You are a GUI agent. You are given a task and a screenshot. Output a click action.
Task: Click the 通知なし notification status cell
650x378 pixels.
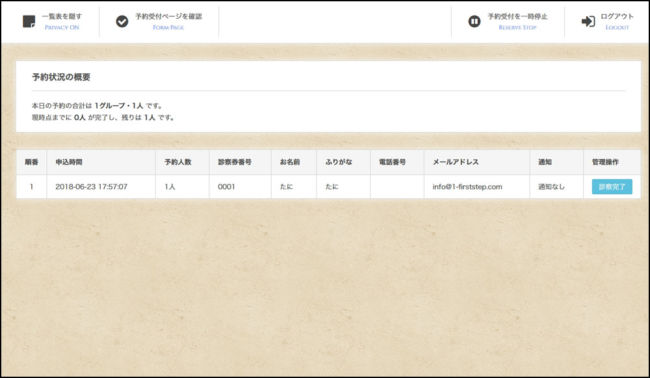click(551, 187)
